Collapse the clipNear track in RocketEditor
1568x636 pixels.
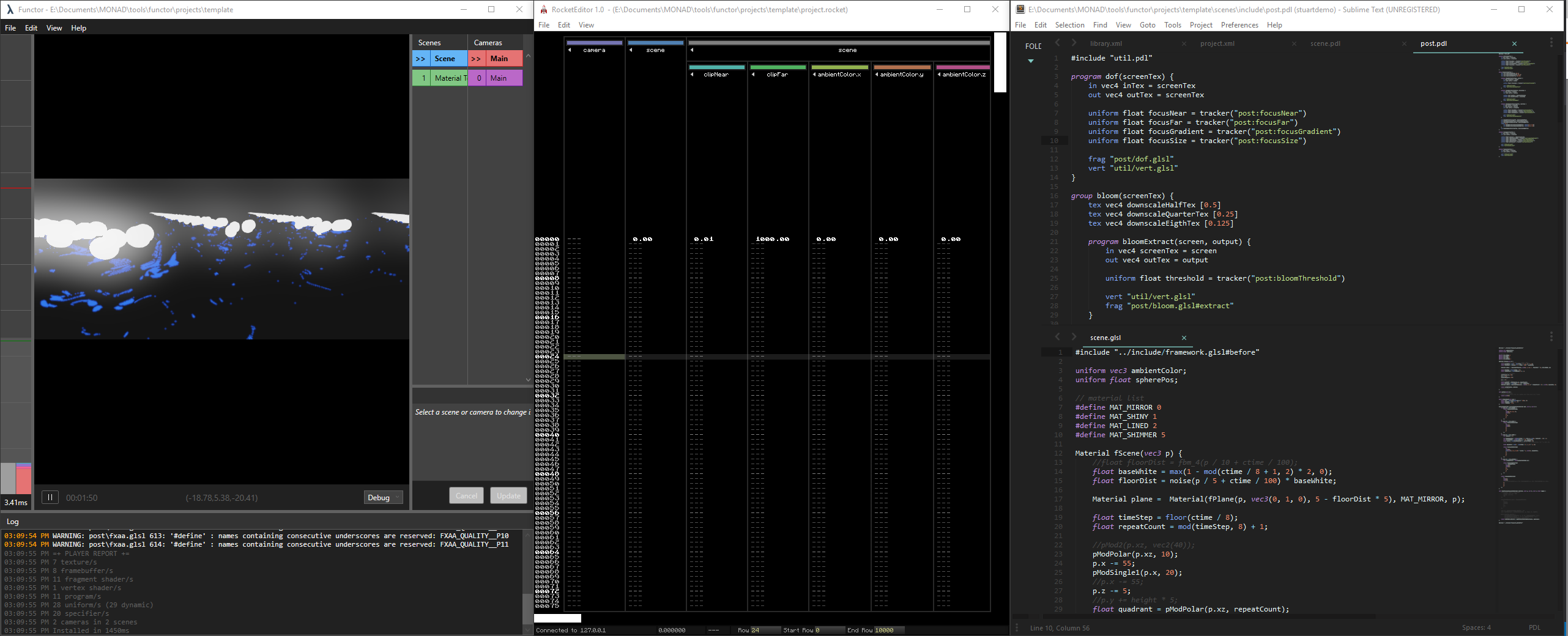tap(692, 75)
